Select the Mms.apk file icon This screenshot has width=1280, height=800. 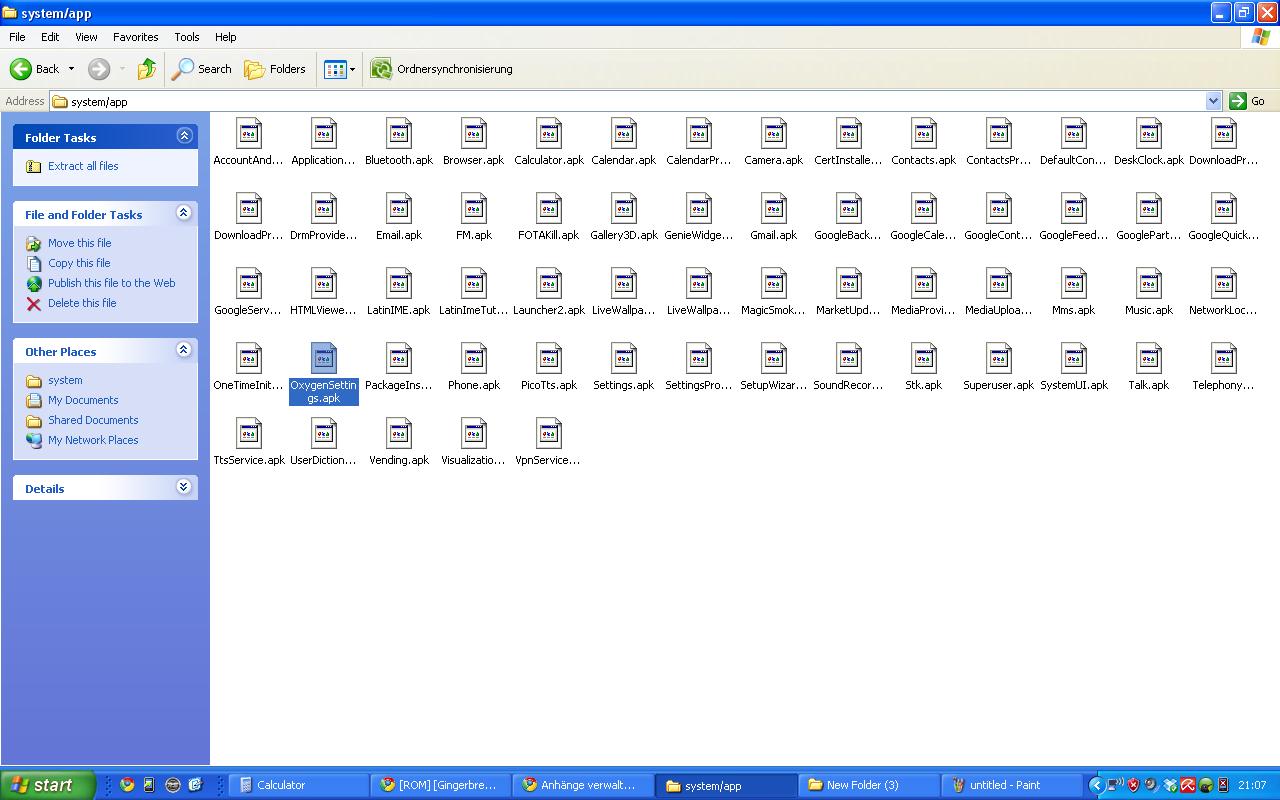(x=1074, y=284)
